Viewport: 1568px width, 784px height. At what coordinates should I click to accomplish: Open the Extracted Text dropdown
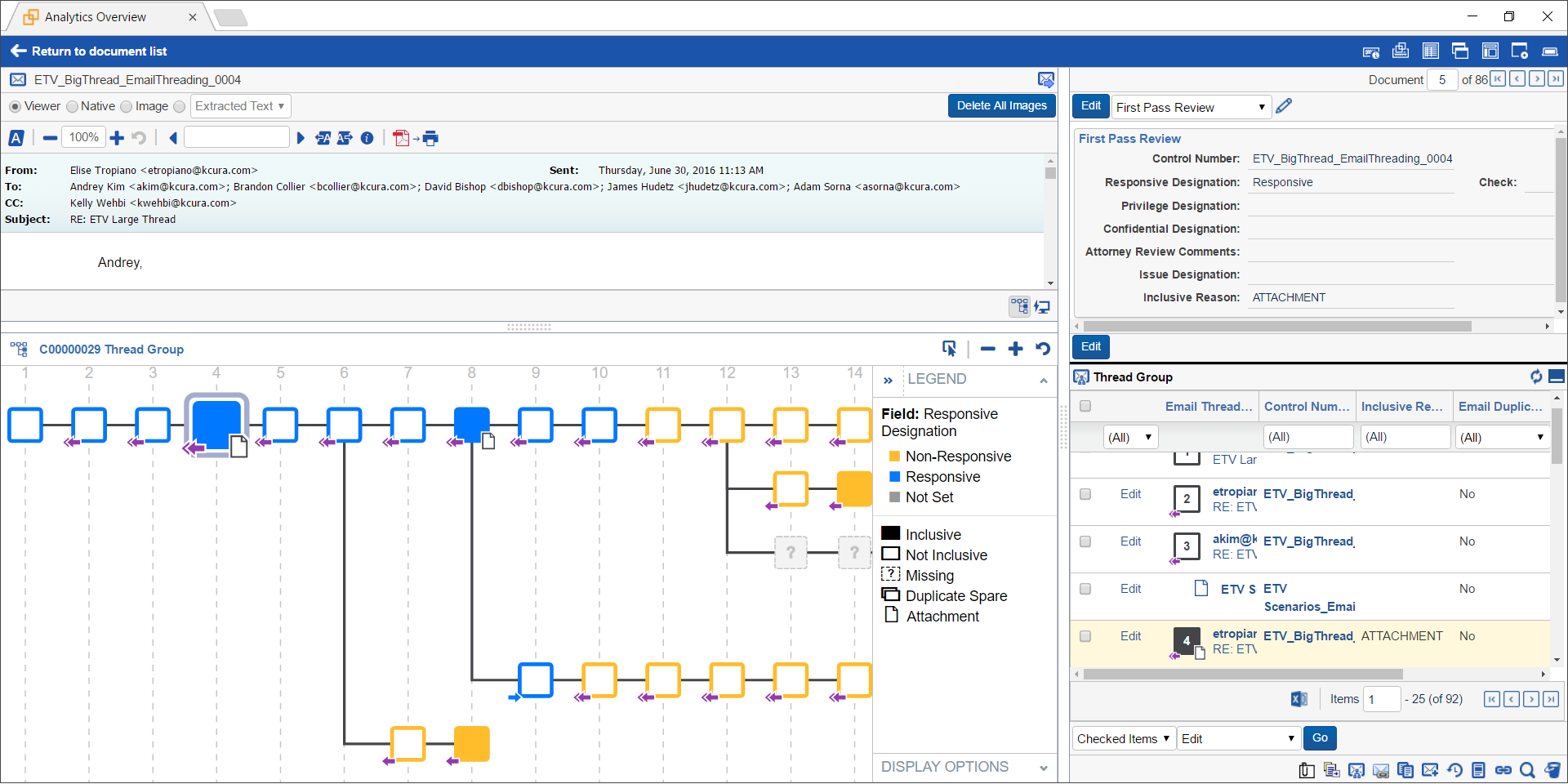pos(239,106)
